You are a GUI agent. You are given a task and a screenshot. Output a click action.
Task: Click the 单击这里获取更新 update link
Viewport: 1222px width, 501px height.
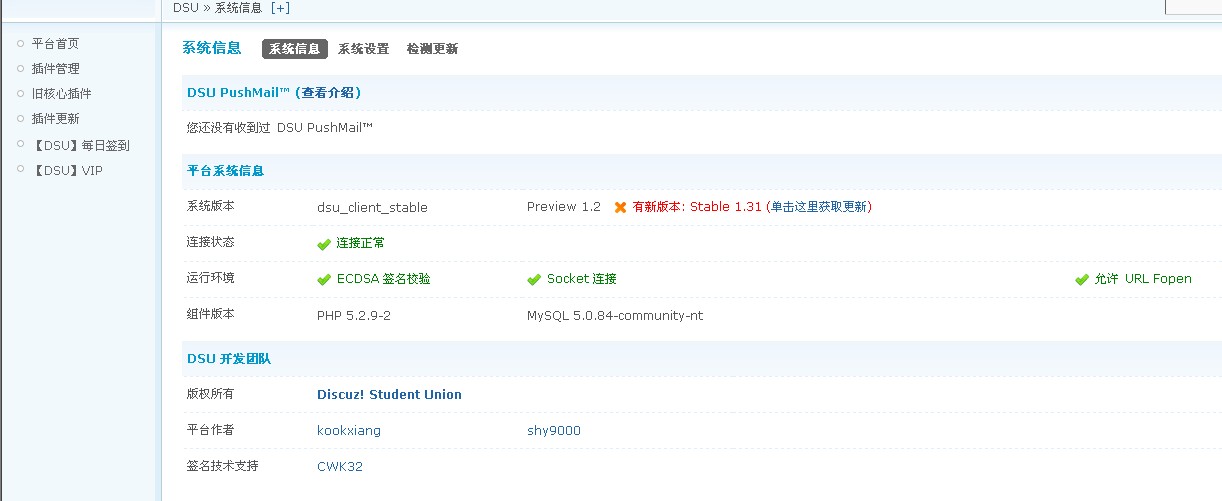[820, 207]
